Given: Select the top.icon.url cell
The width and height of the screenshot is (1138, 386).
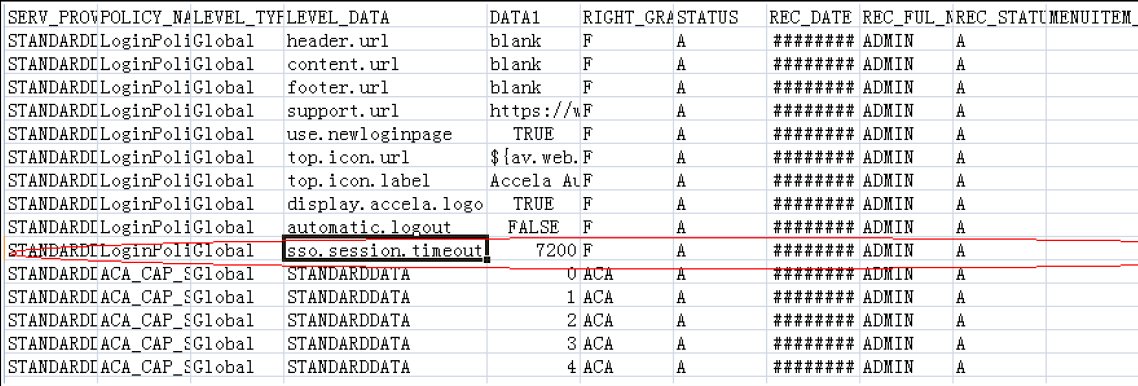Looking at the screenshot, I should click(x=385, y=157).
